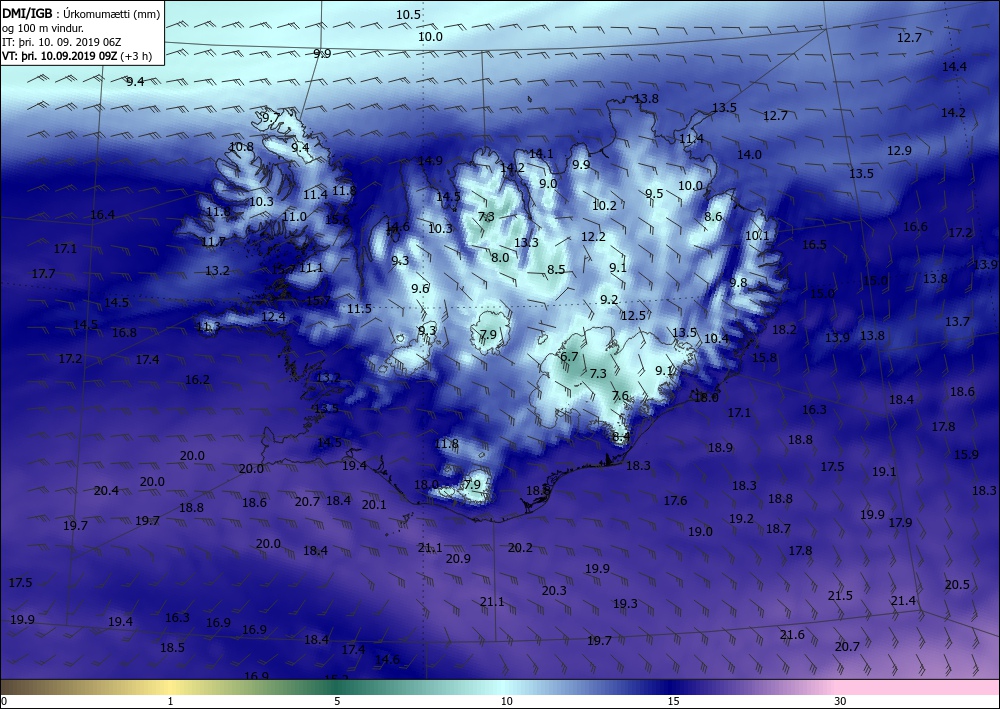Click the 12.5 value label
1000x709 pixels.
pos(633,316)
